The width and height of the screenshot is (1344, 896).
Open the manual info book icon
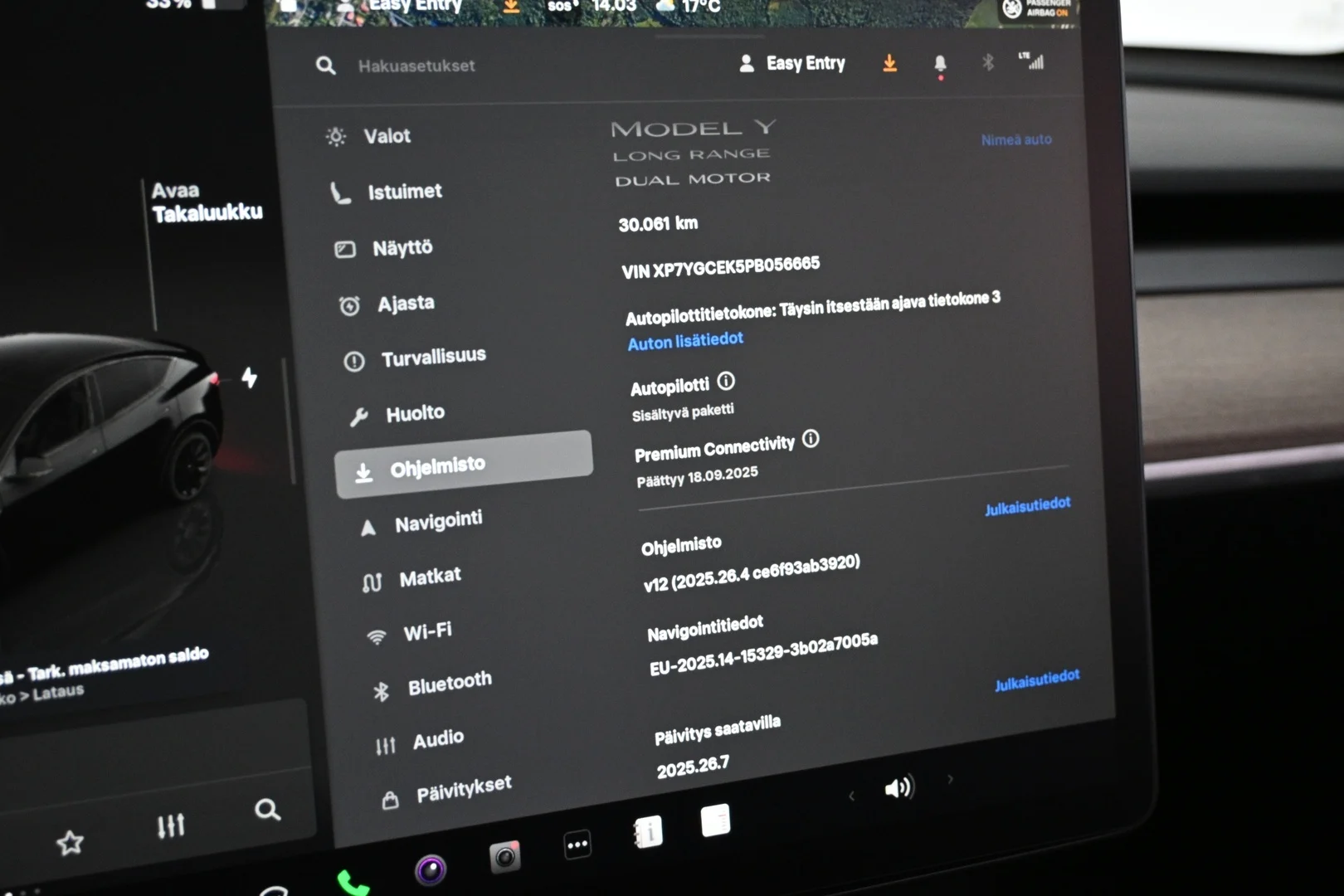click(x=648, y=831)
